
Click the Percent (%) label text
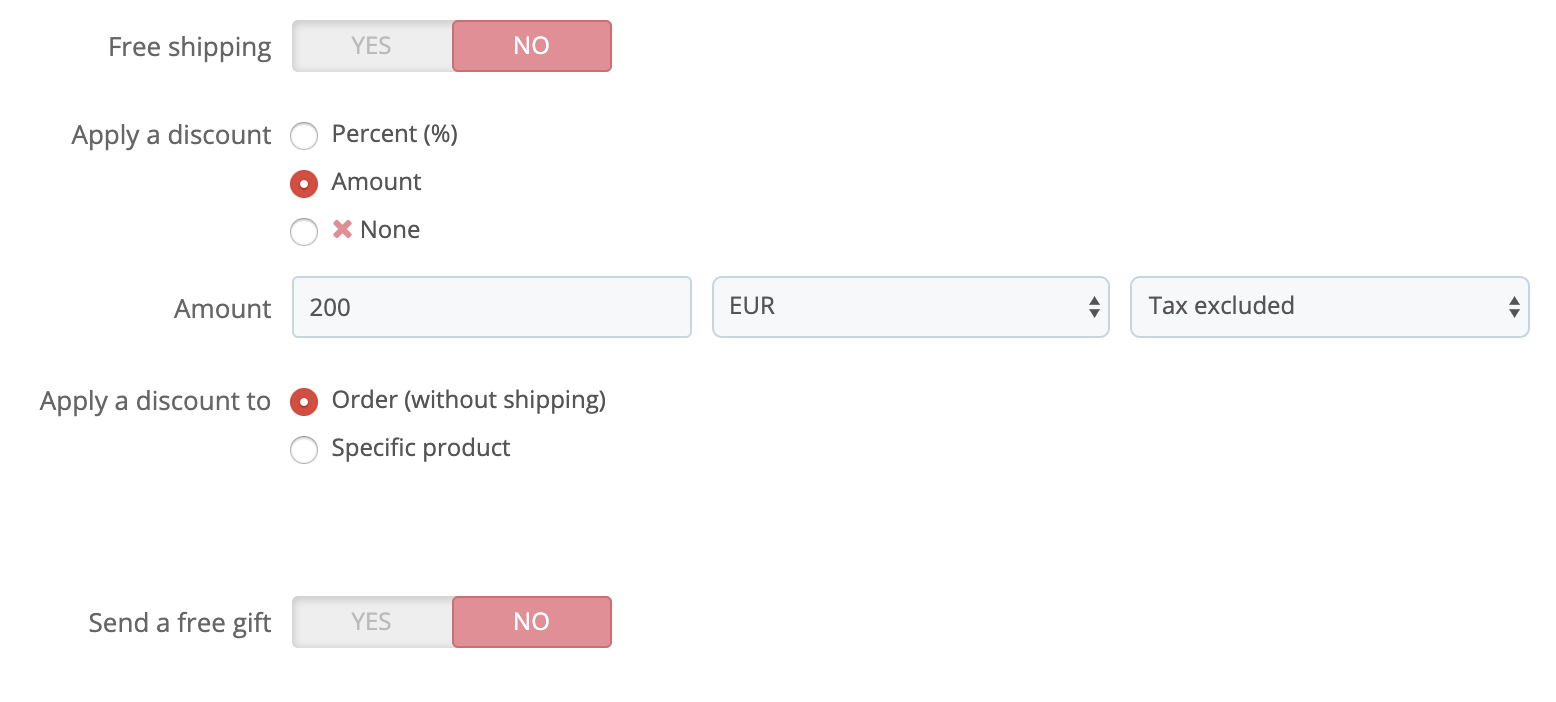[394, 134]
